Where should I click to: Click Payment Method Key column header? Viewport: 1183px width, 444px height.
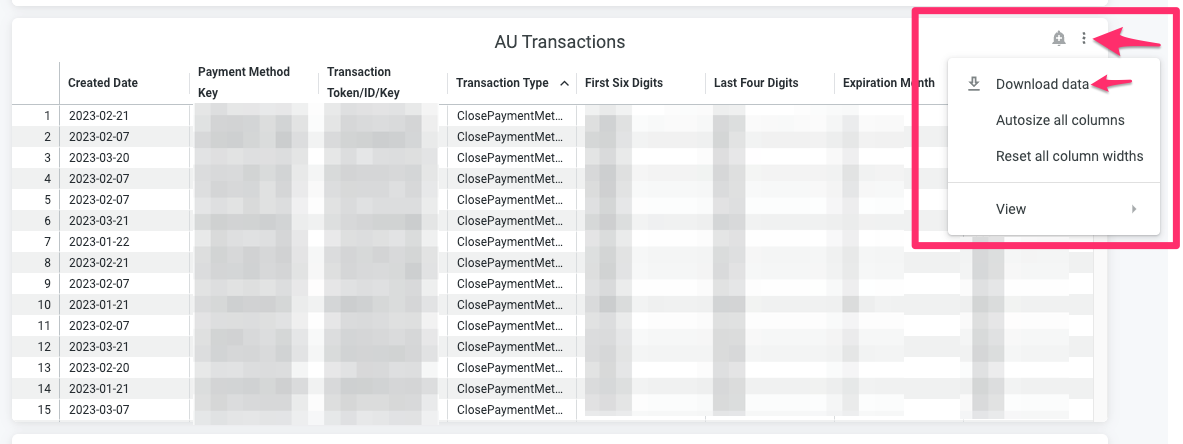coord(244,82)
